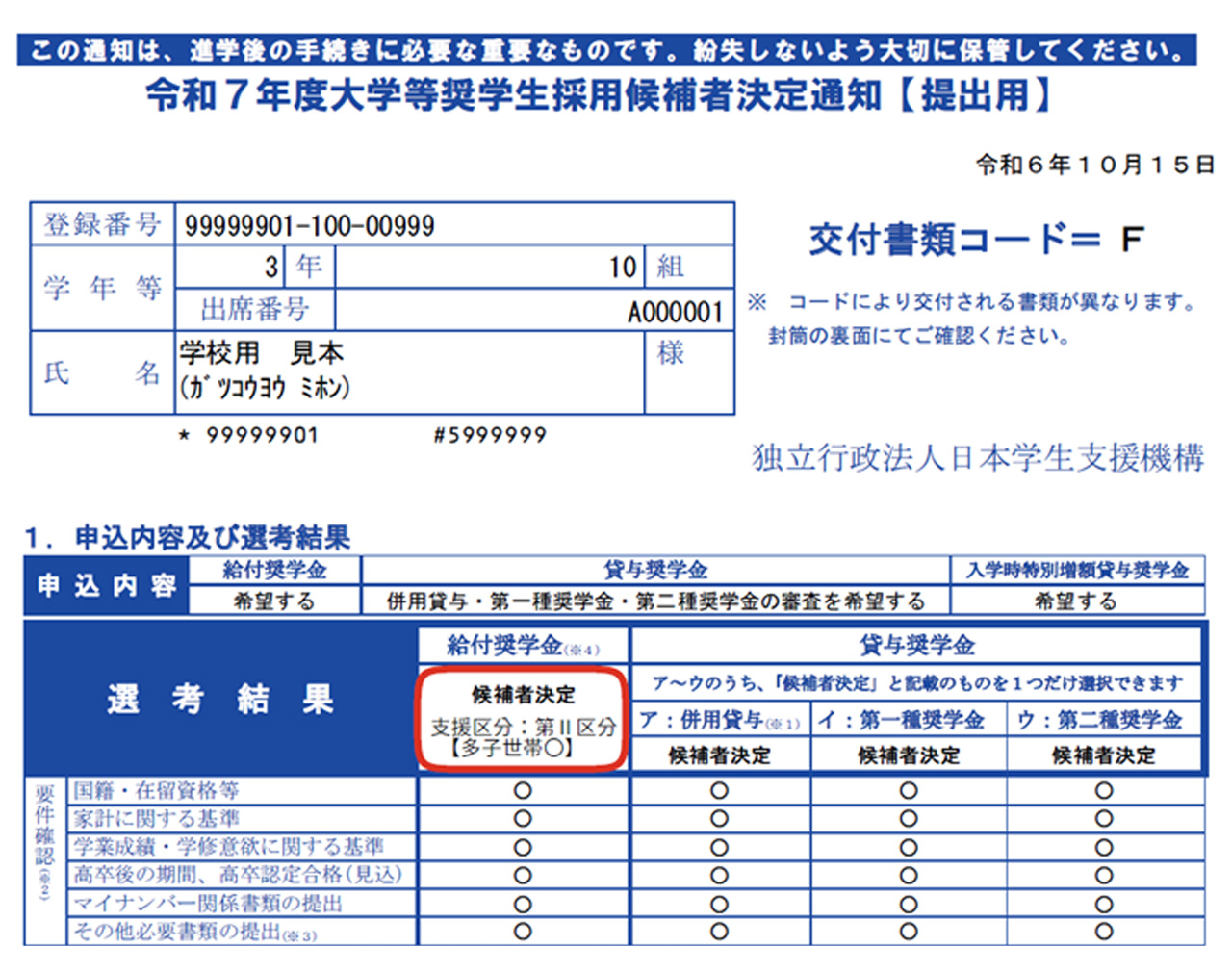Image resolution: width=1232 pixels, height=972 pixels.
Task: Click the class number 10 in 組 field
Action: click(x=623, y=267)
